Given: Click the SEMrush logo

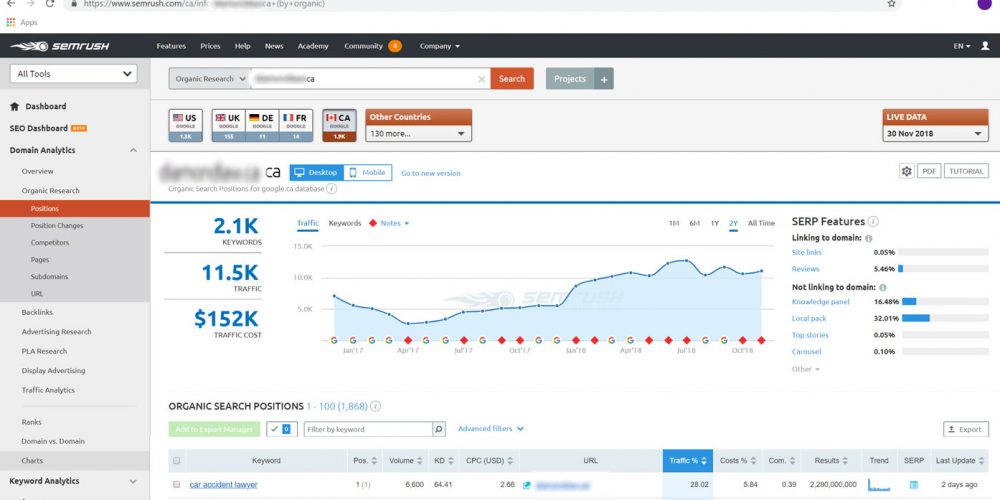Looking at the screenshot, I should pyautogui.click(x=60, y=46).
